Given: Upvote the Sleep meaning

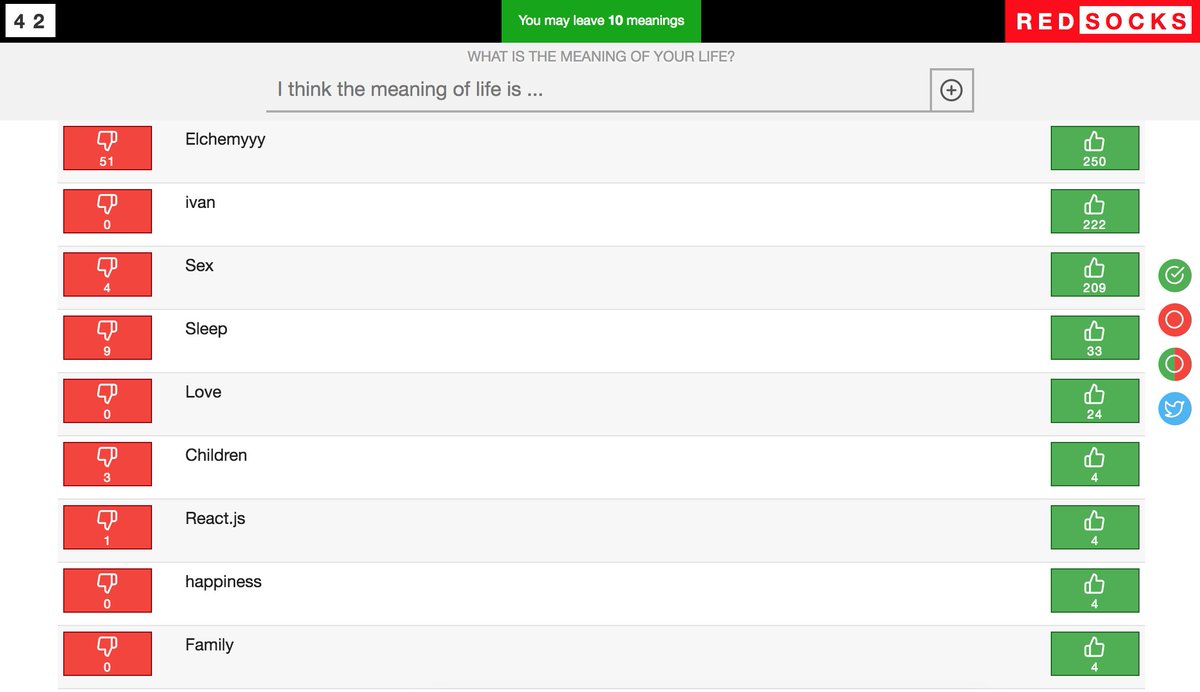Looking at the screenshot, I should (x=1094, y=338).
